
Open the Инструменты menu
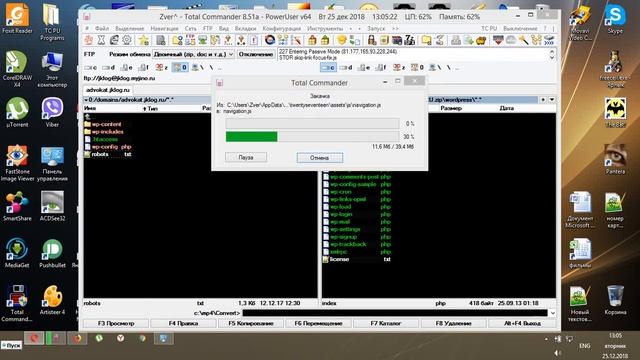pyautogui.click(x=325, y=29)
